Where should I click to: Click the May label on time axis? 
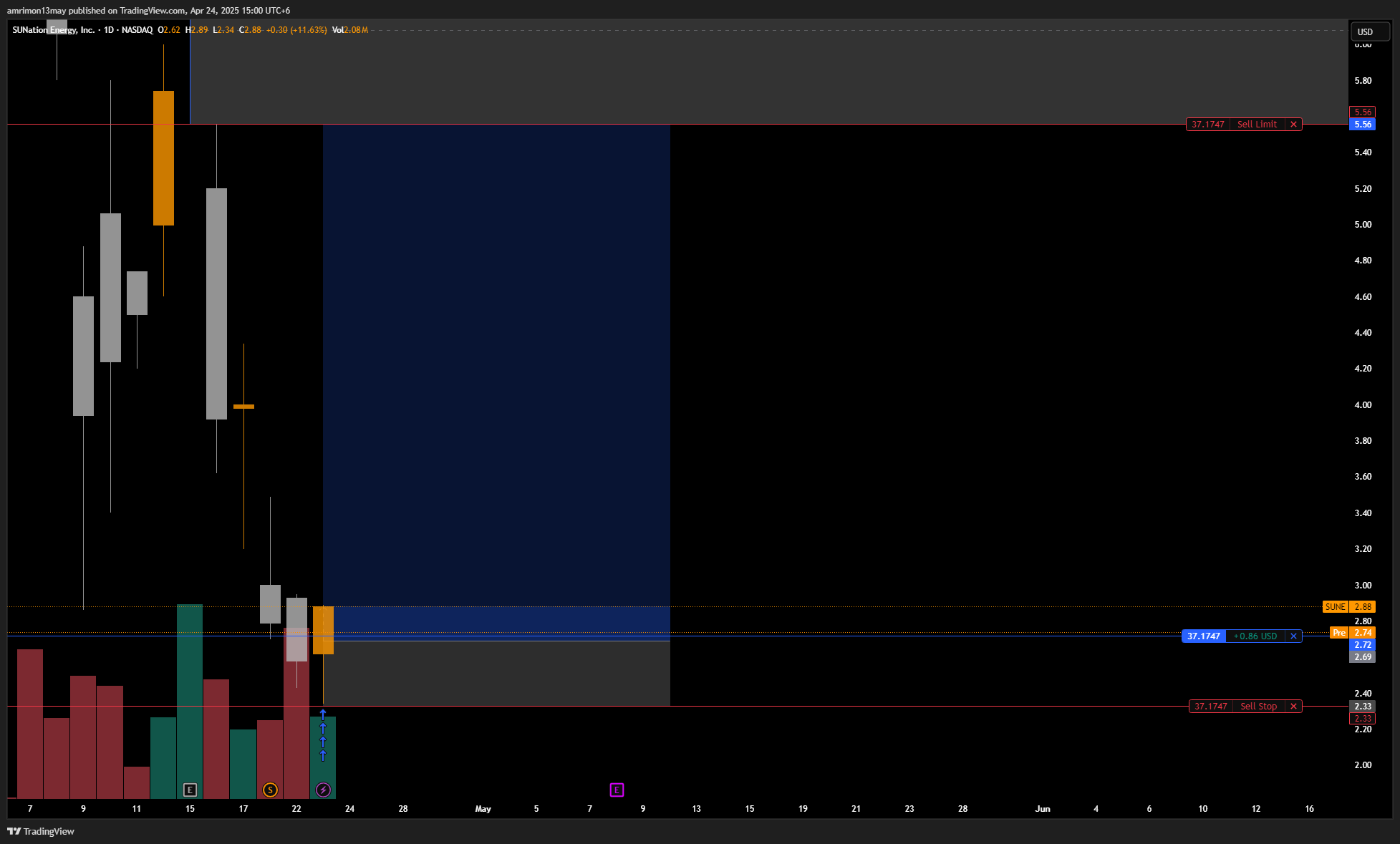click(483, 808)
